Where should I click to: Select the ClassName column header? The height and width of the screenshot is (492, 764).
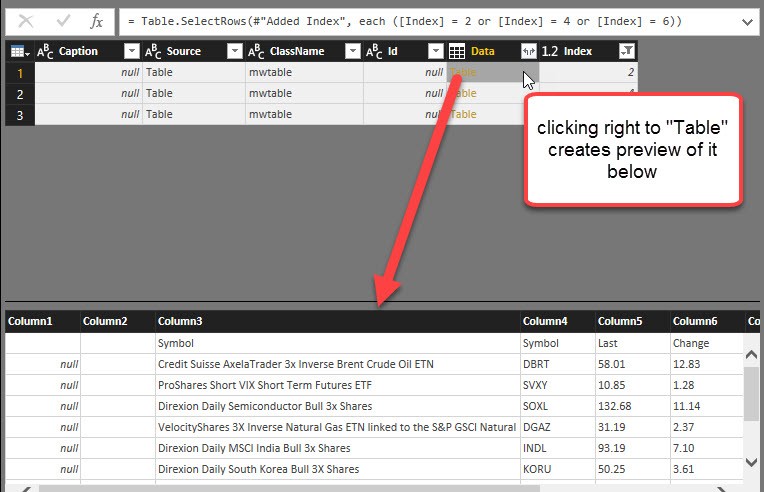pos(297,51)
